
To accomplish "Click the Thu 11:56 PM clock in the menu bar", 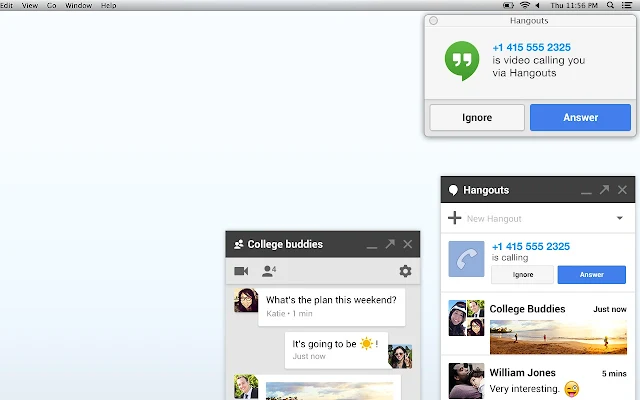I will click(x=574, y=5).
